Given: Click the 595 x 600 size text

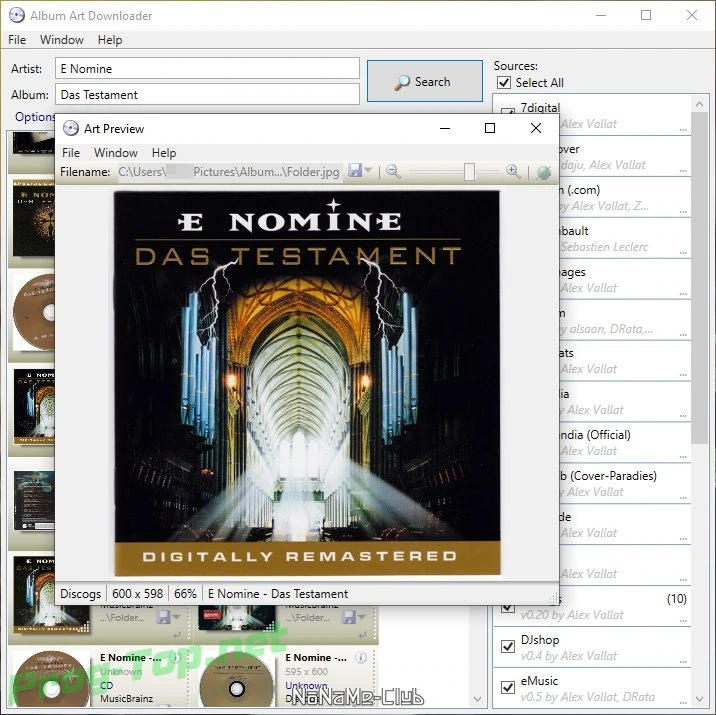Looking at the screenshot, I should pyautogui.click(x=306, y=672).
